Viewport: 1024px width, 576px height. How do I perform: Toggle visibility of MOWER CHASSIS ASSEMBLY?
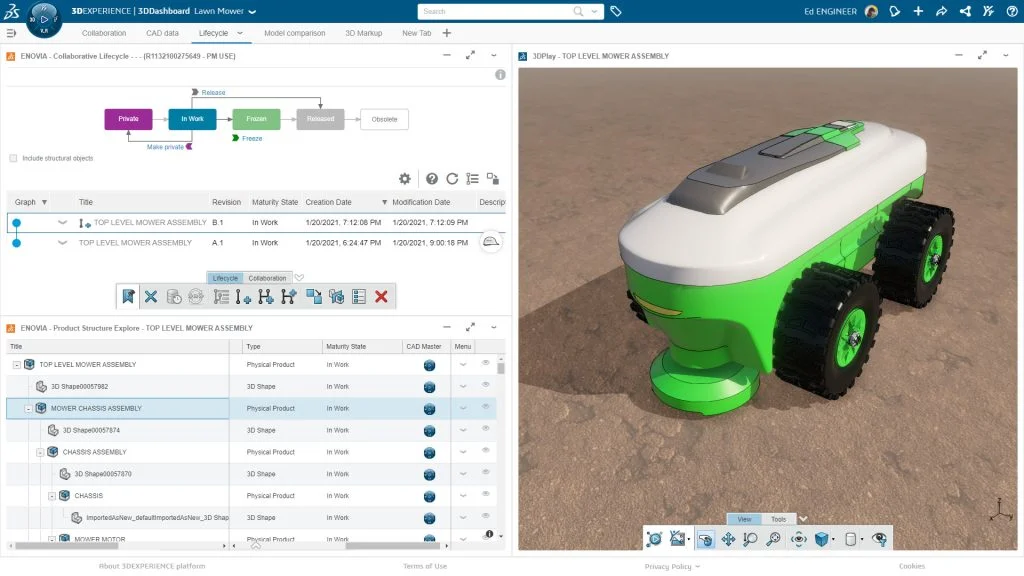[486, 408]
